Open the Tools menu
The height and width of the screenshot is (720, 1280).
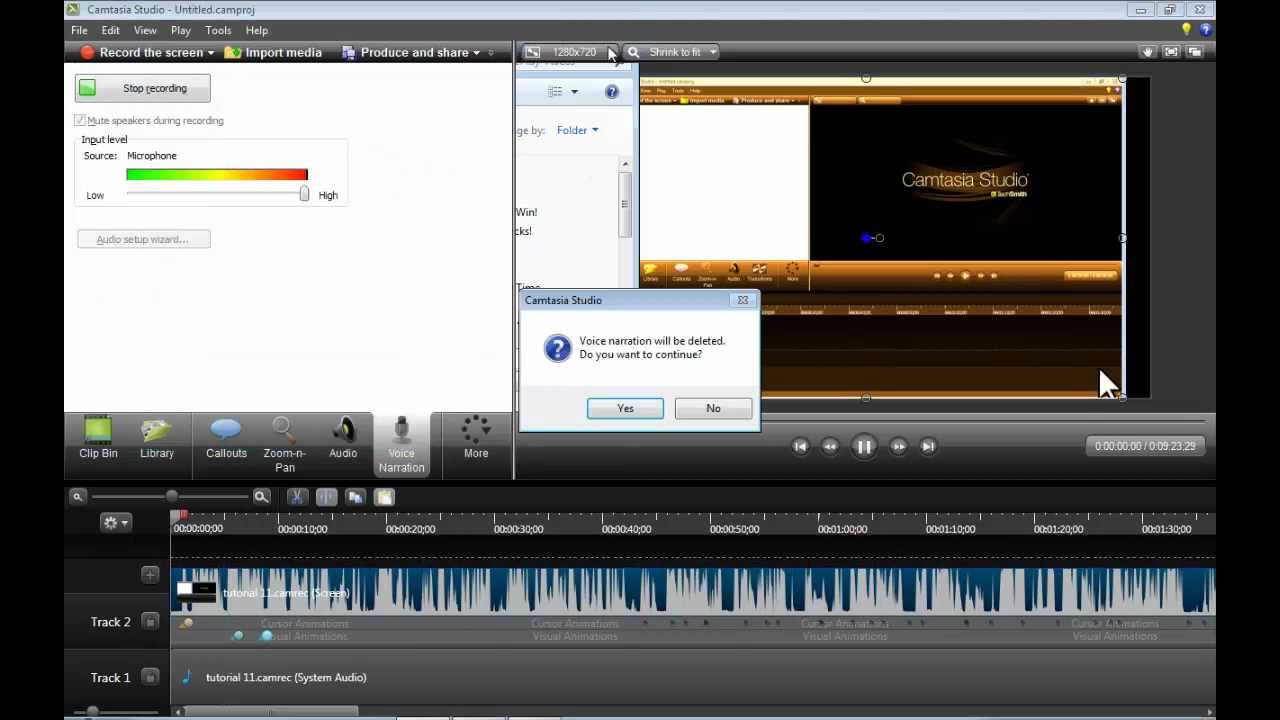218,30
